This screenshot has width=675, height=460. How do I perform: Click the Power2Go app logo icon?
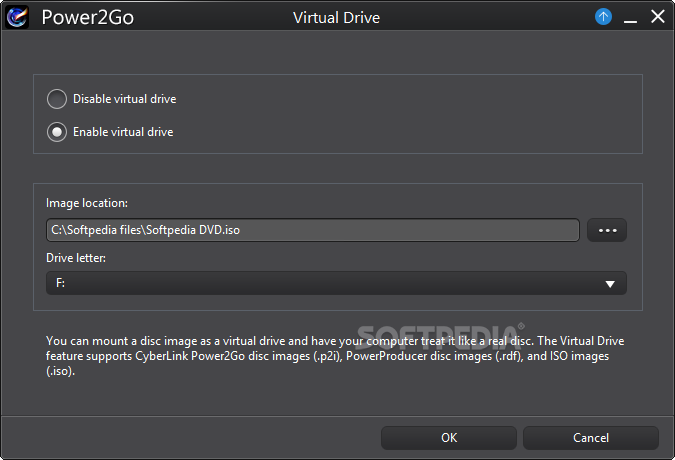click(17, 17)
